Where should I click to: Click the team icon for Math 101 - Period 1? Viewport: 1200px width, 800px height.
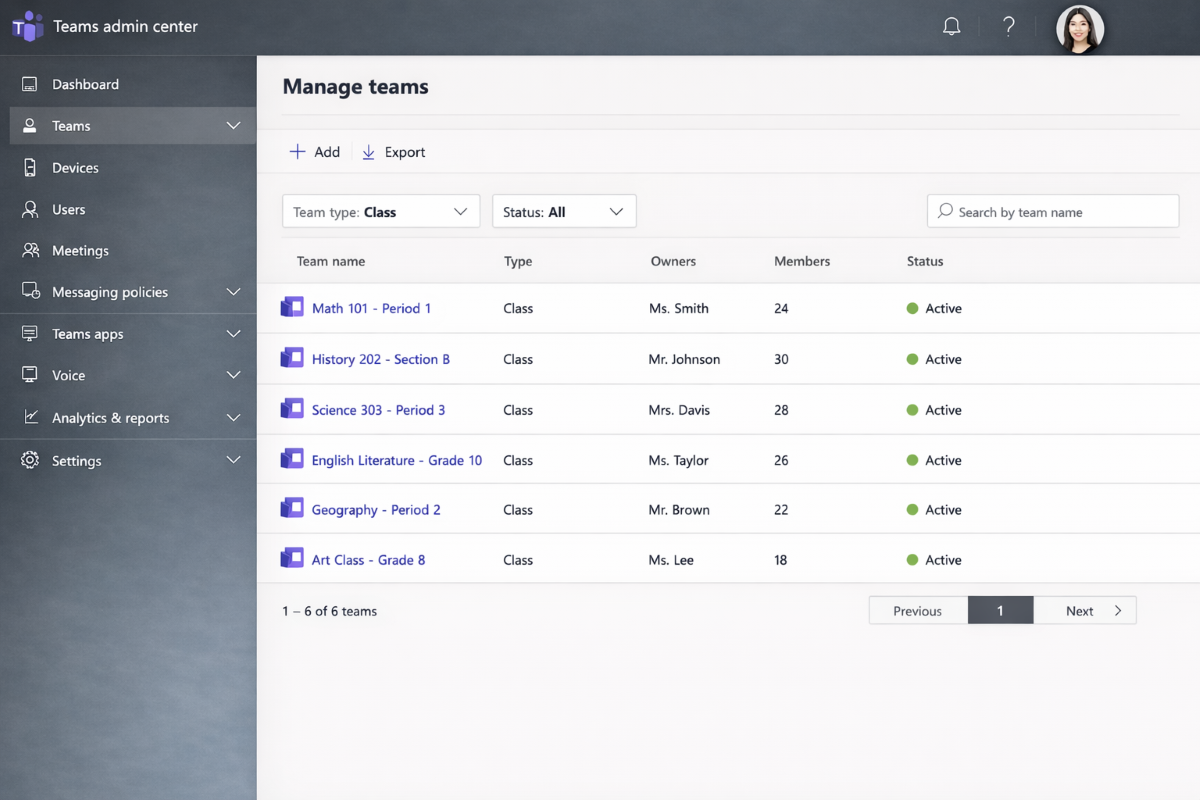(292, 307)
